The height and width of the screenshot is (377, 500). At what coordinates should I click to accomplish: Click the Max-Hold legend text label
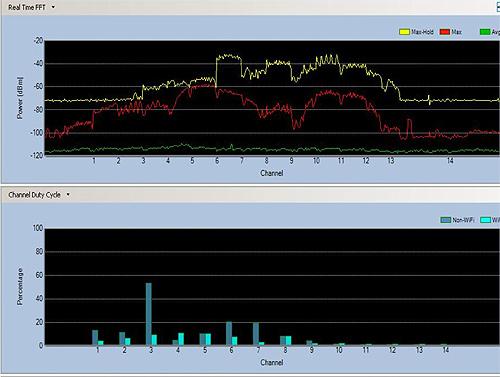422,32
